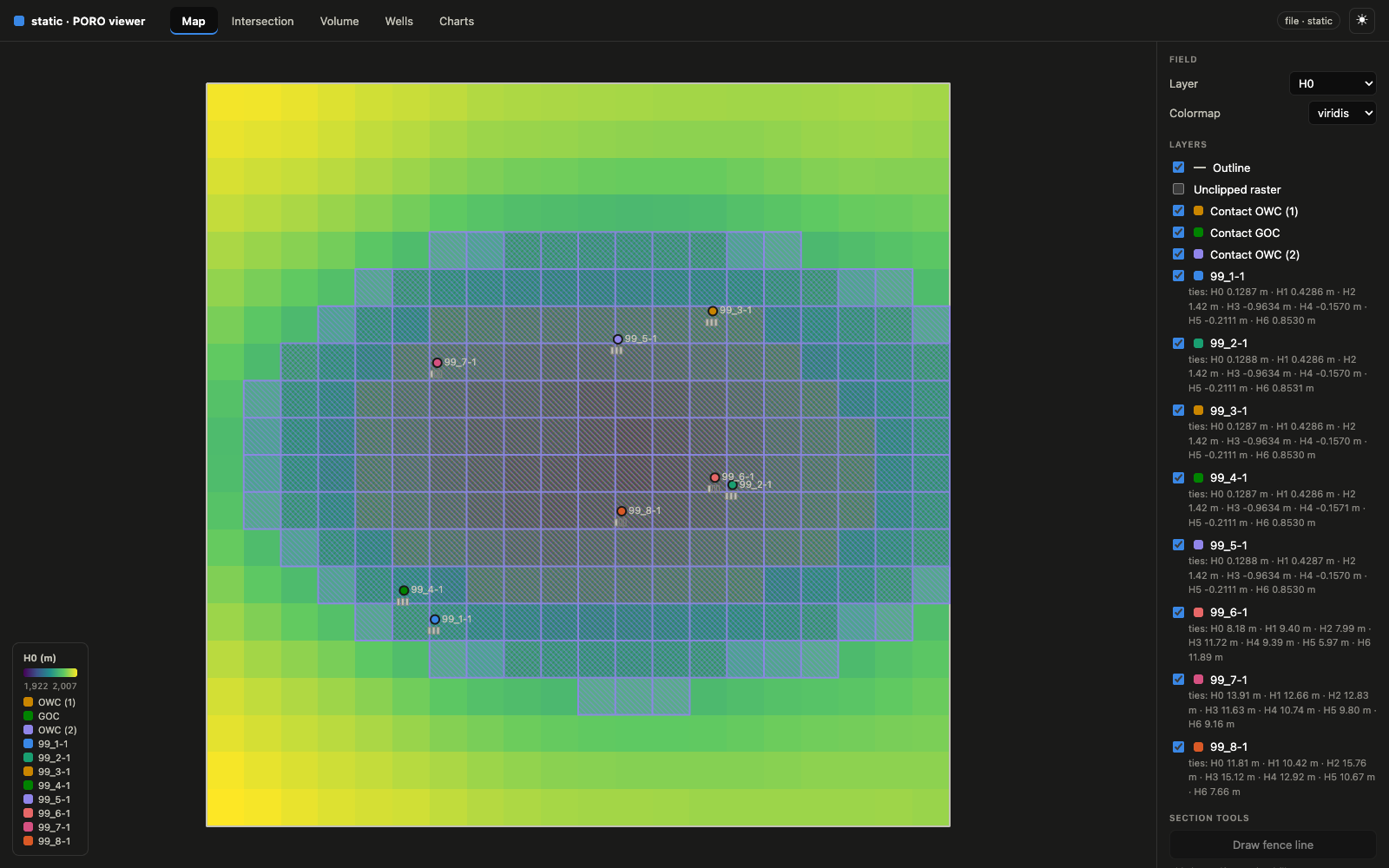
Task: Click OWC (2) entry in map legend
Action: 50,730
